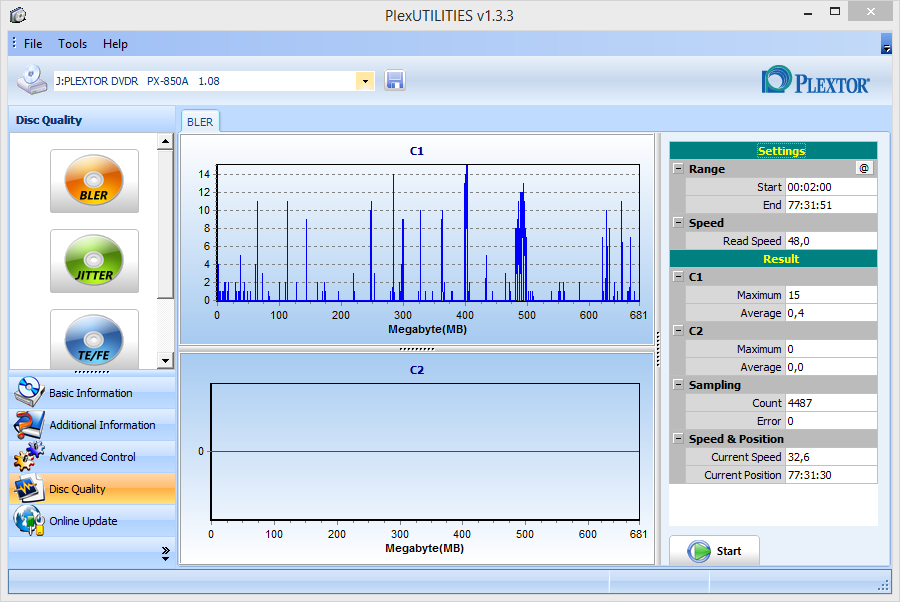This screenshot has height=602, width=900.
Task: Click the toolbar options arrow at menu bar end
Action: (886, 44)
